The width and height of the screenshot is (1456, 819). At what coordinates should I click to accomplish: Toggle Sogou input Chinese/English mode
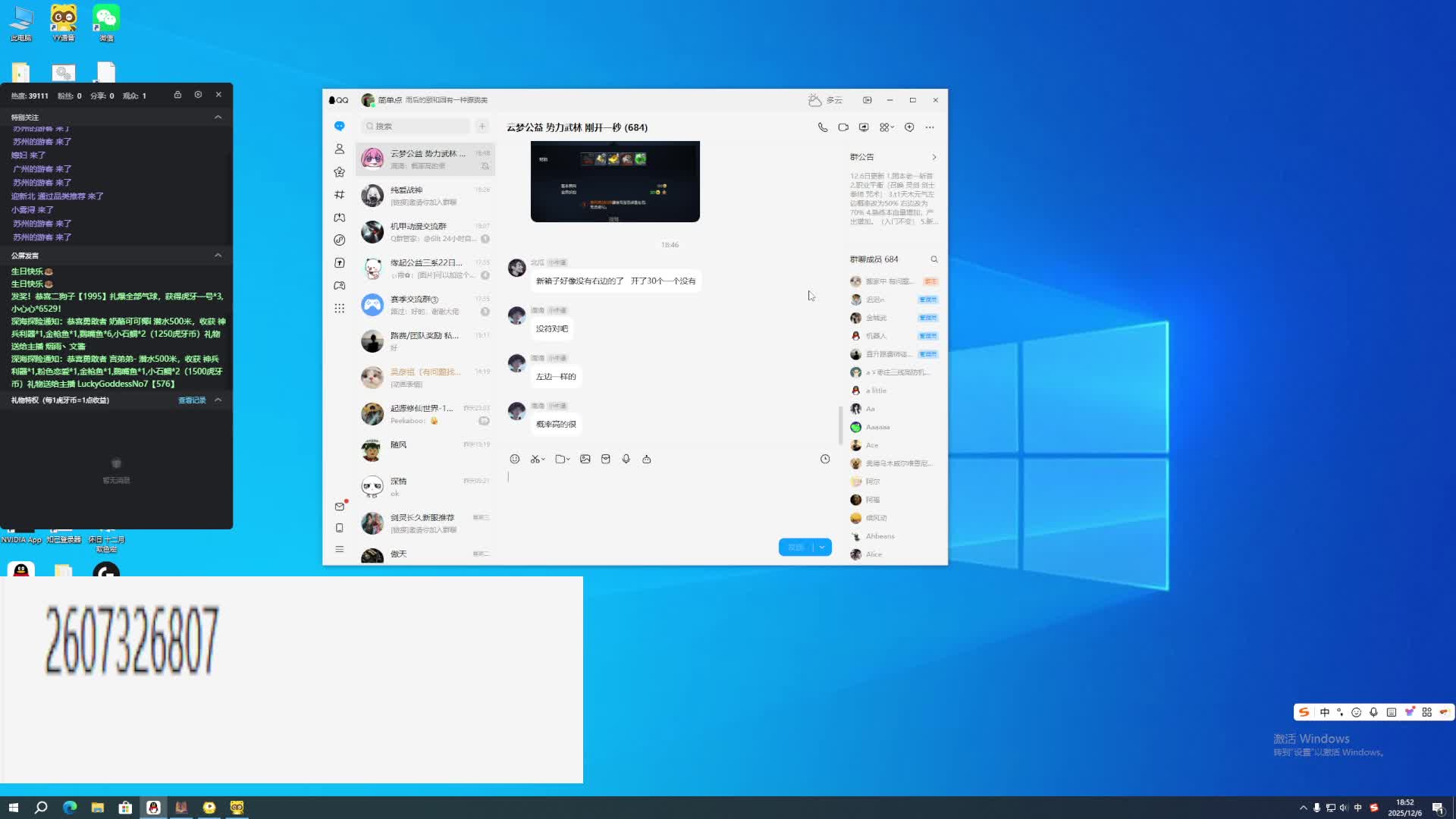[x=1324, y=712]
